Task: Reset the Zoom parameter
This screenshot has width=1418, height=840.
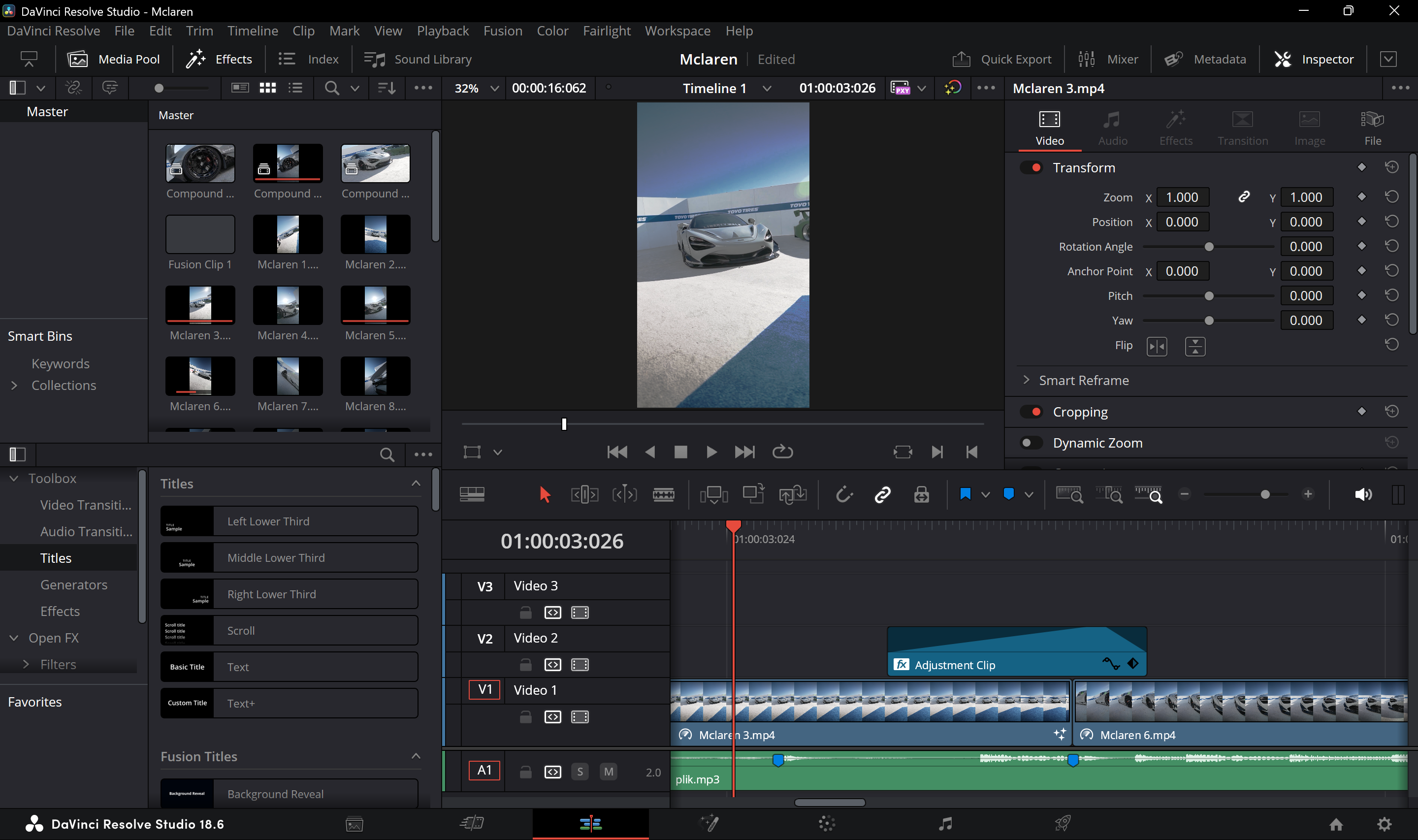Action: point(1391,197)
